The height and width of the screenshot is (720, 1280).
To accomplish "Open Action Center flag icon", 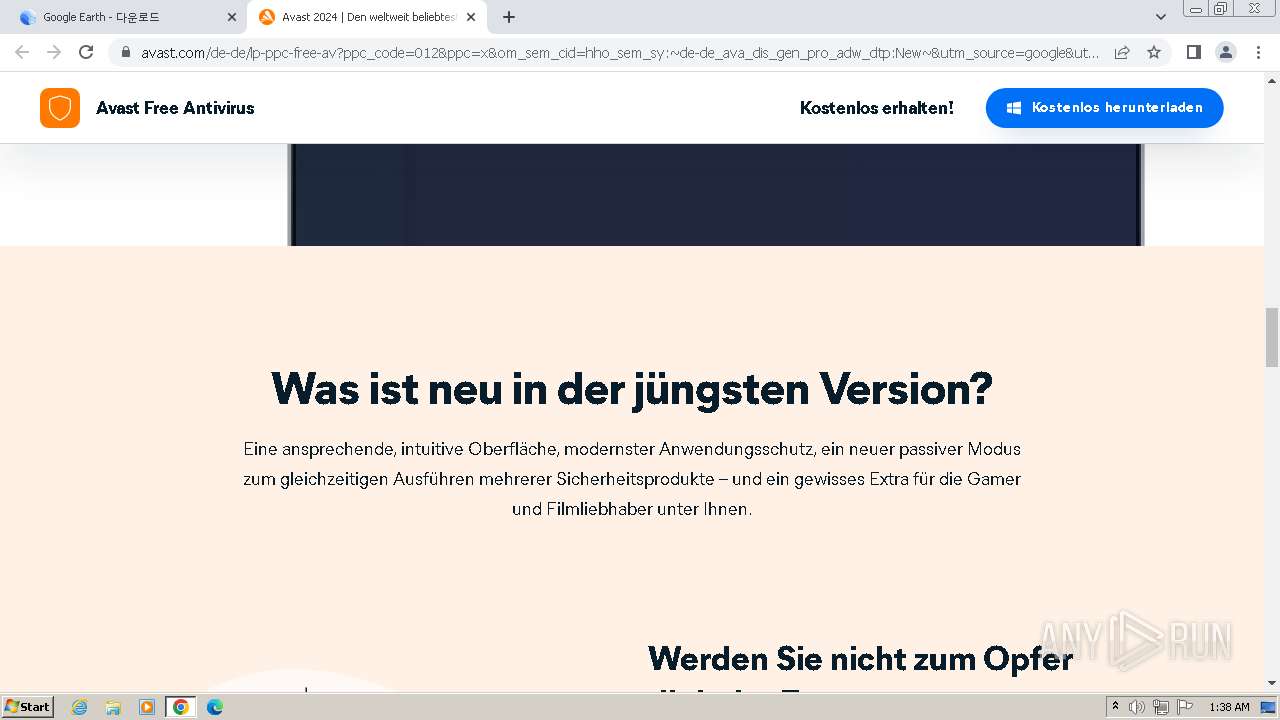I will 1185,707.
